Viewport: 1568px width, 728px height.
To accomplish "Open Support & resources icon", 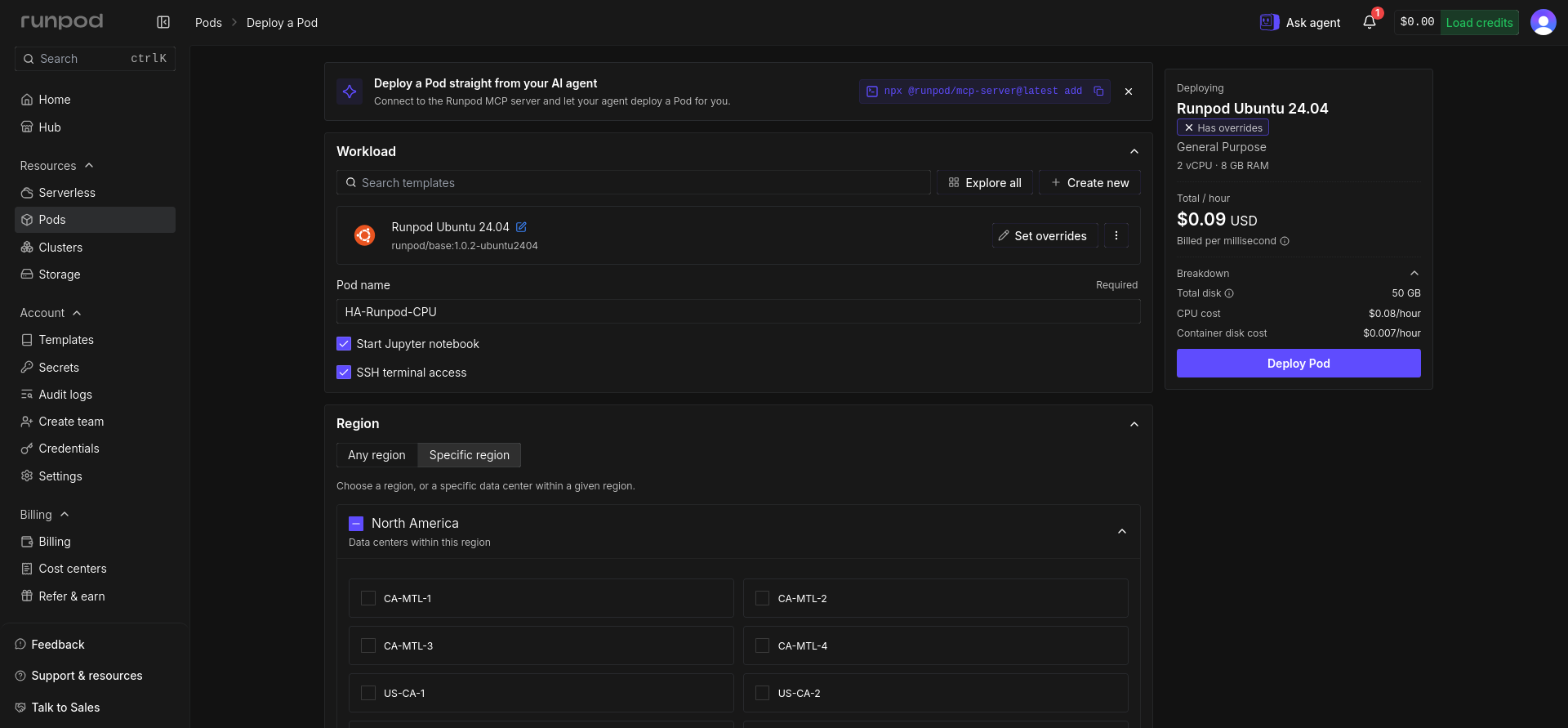I will point(20,676).
